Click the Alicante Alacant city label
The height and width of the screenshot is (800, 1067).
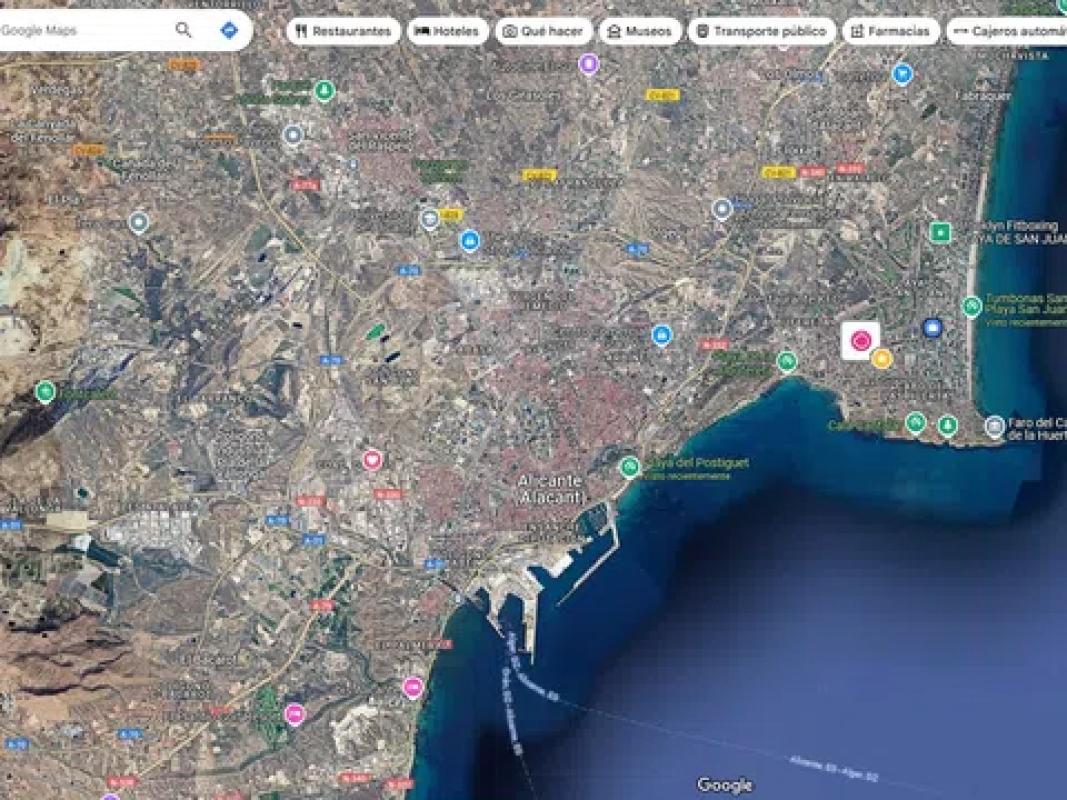click(548, 488)
